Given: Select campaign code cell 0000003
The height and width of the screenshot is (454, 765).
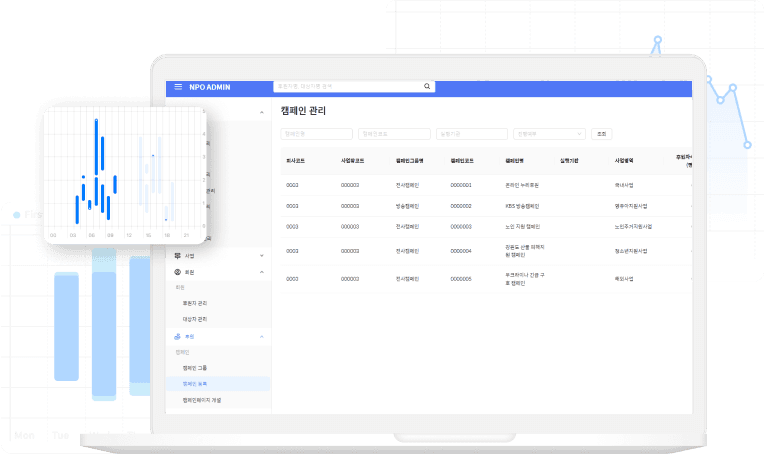Looking at the screenshot, I should pyautogui.click(x=461, y=227).
